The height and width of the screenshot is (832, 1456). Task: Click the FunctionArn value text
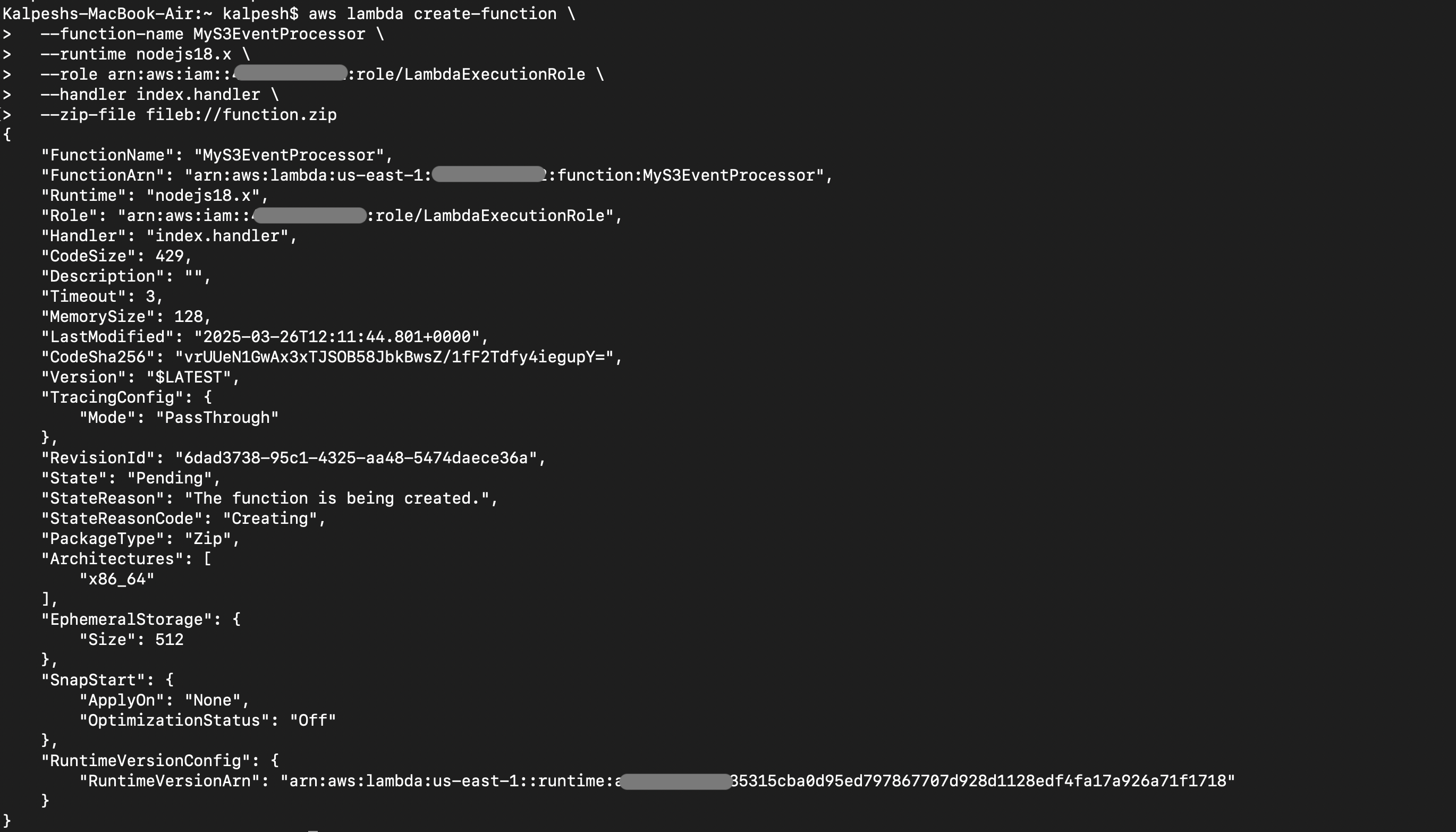pos(504,175)
